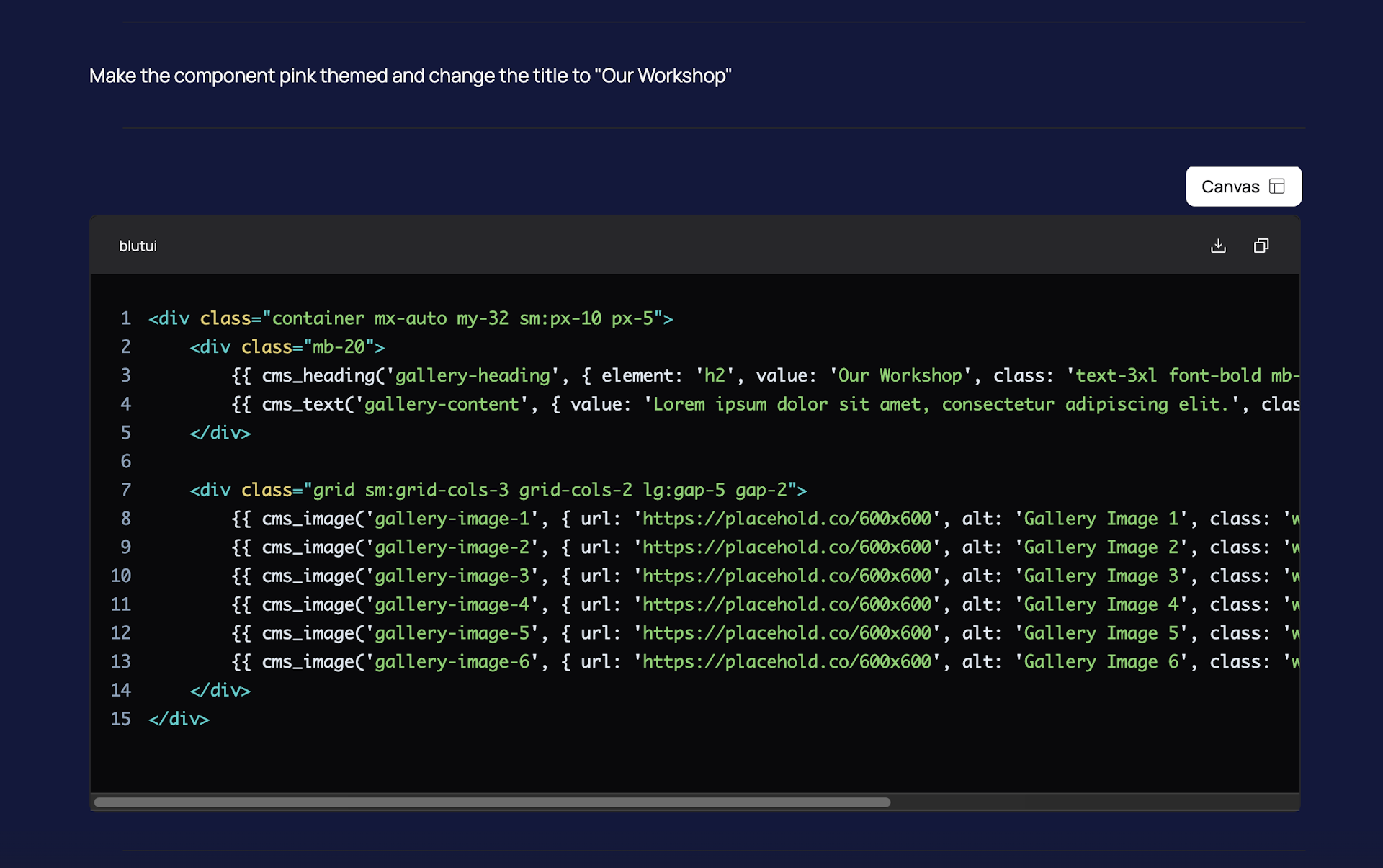Click the grid div class on line 7

click(x=498, y=490)
